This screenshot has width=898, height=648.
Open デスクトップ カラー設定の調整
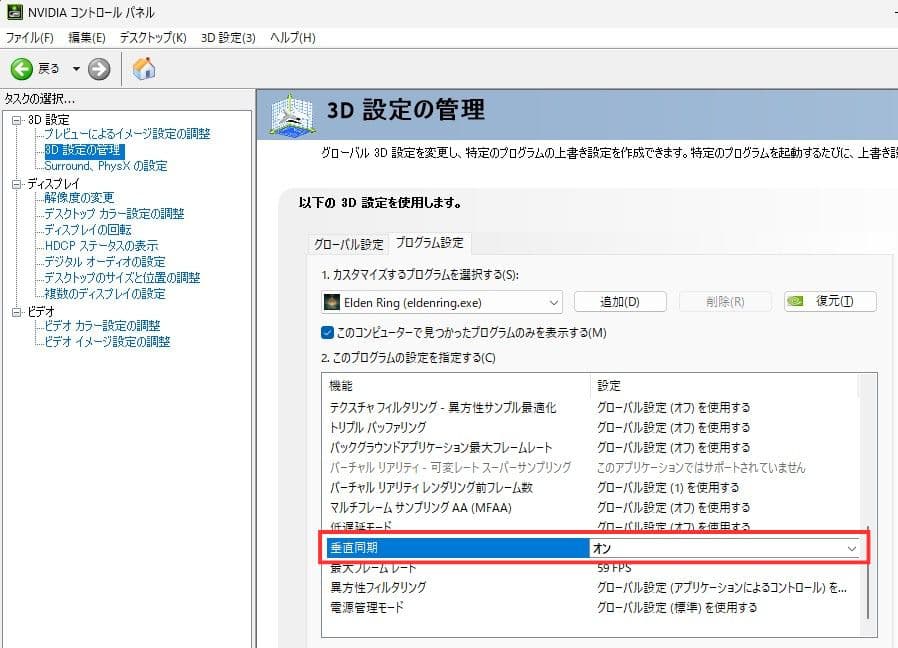click(114, 214)
